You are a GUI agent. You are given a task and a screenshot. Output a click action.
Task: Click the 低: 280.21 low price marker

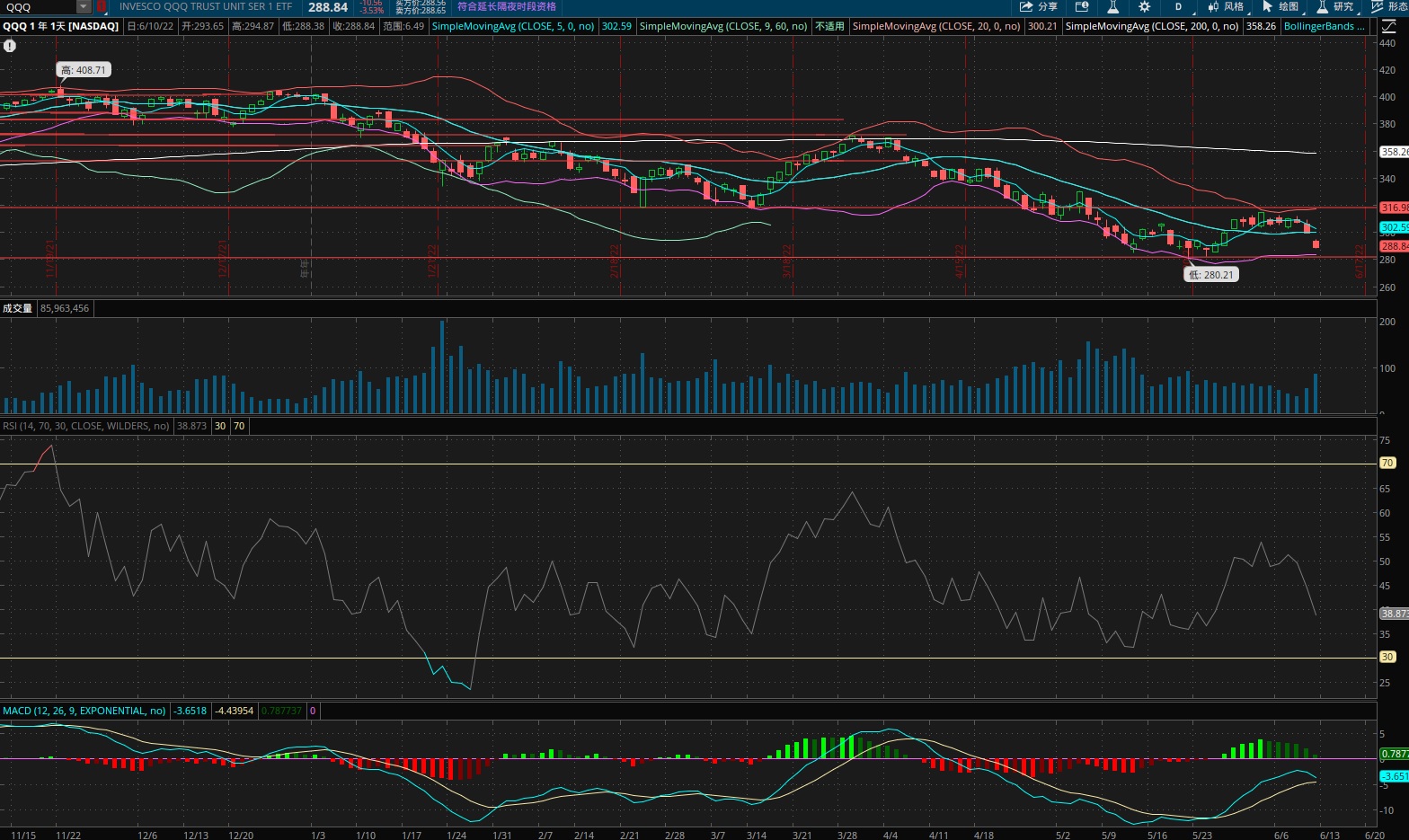pos(1211,275)
